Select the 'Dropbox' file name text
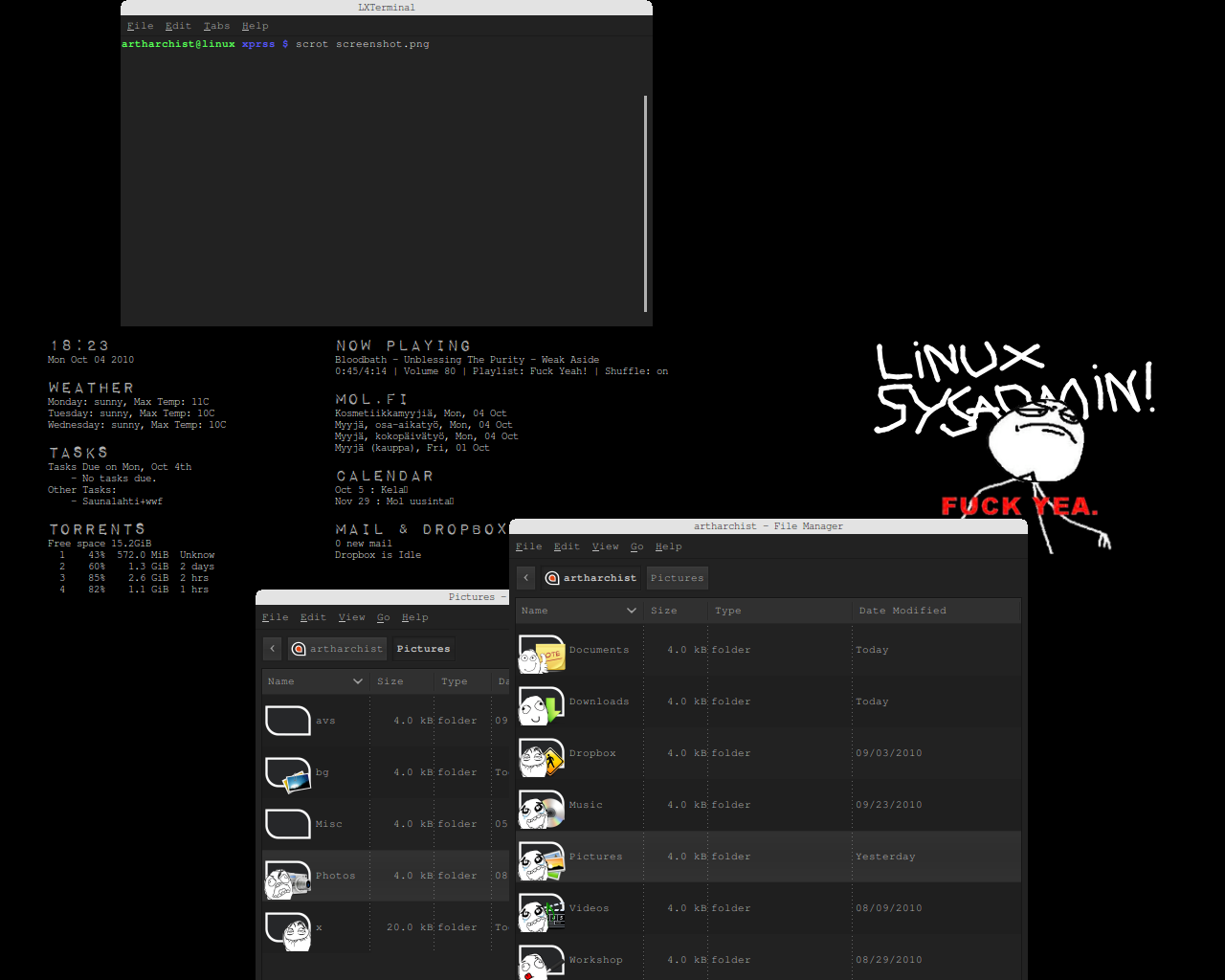Image resolution: width=1225 pixels, height=980 pixels. (592, 753)
